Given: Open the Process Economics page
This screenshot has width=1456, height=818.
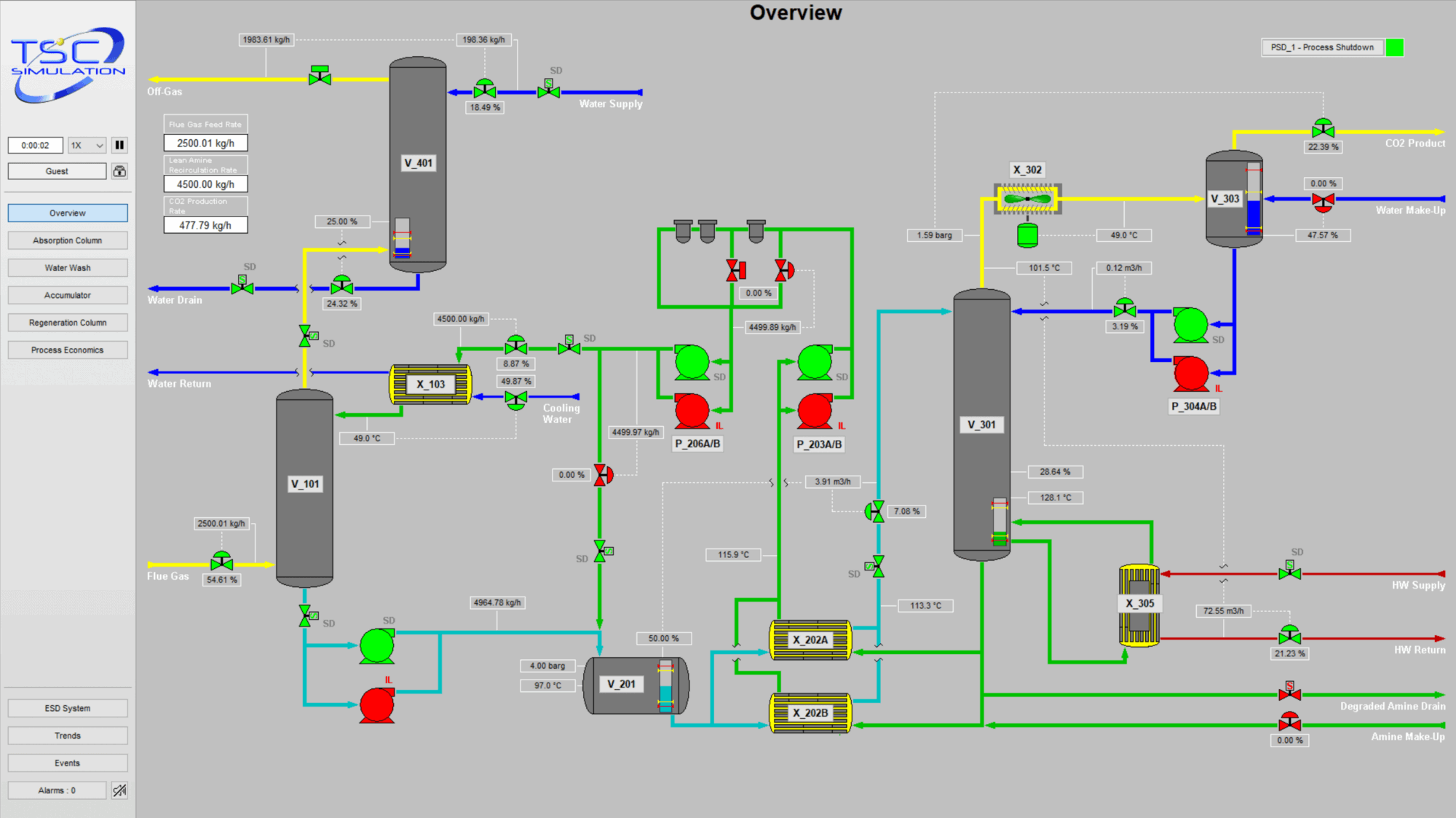Looking at the screenshot, I should 68,350.
